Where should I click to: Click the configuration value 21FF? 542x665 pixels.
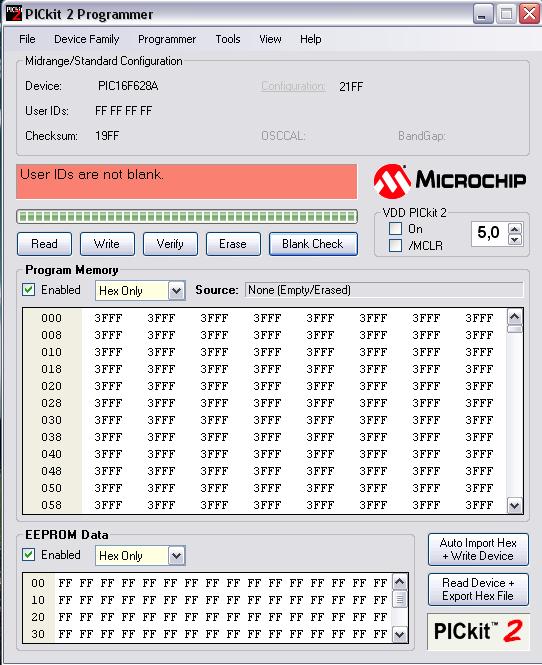click(x=351, y=87)
